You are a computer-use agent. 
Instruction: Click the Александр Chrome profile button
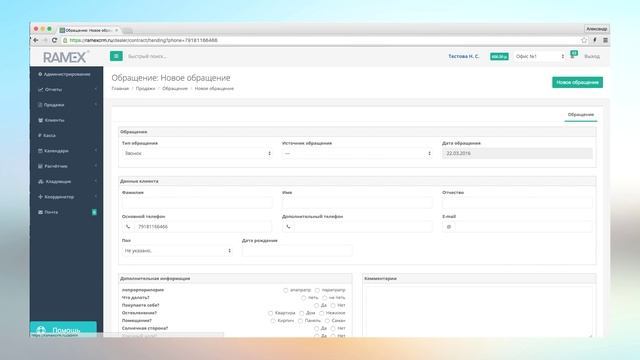coord(596,29)
